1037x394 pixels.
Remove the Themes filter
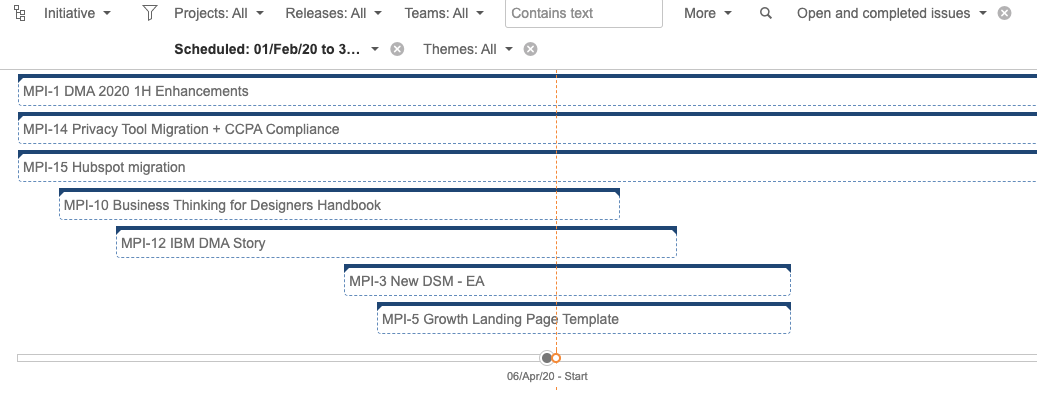pos(530,50)
